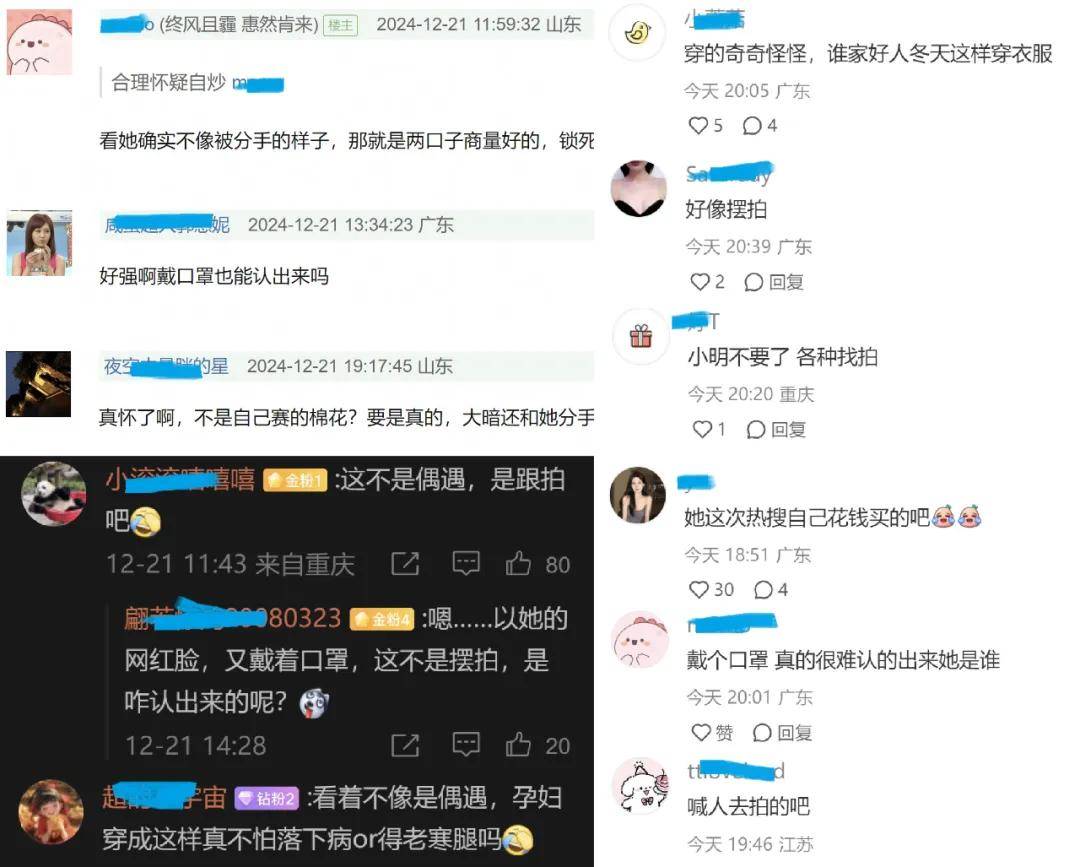Viewport: 1080px width, 867px height.
Task: Open the 4 replies under the 20:05 comment
Action: pyautogui.click(x=760, y=125)
